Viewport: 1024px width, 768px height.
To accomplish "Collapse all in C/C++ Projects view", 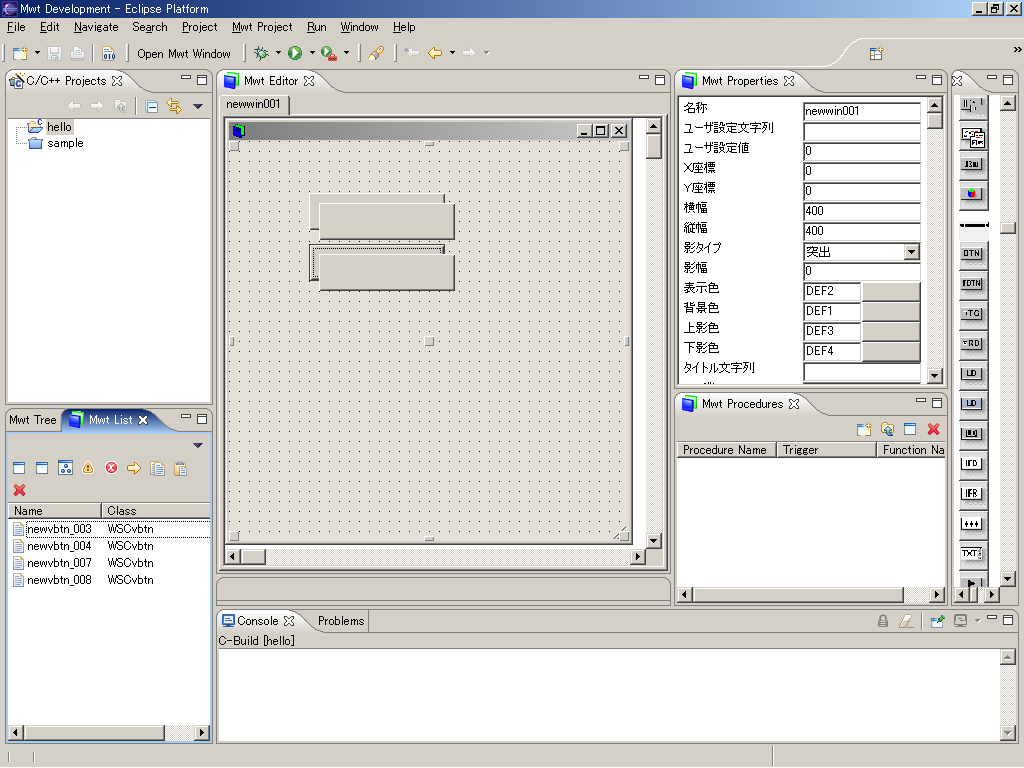I will point(152,106).
